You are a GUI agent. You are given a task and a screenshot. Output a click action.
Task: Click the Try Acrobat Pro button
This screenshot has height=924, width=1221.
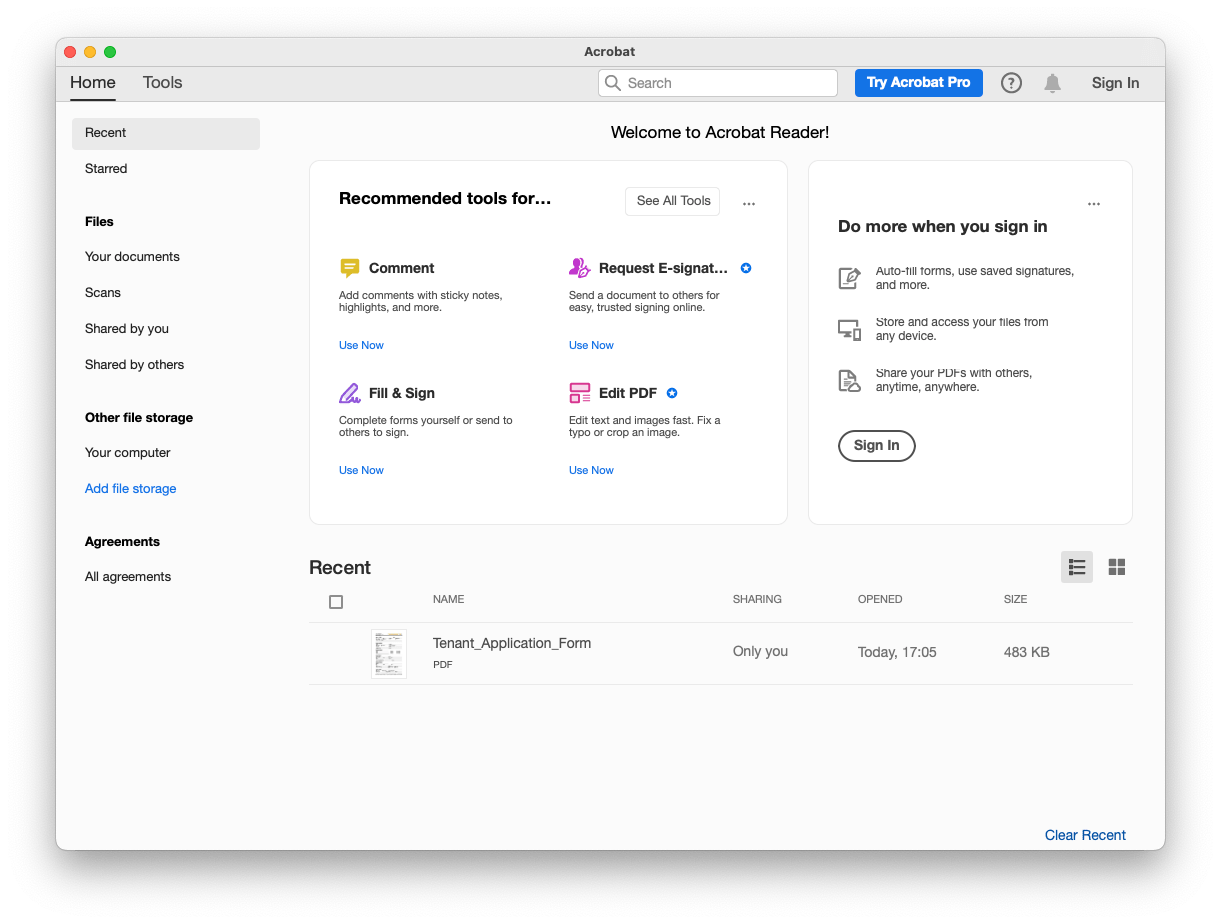point(919,83)
